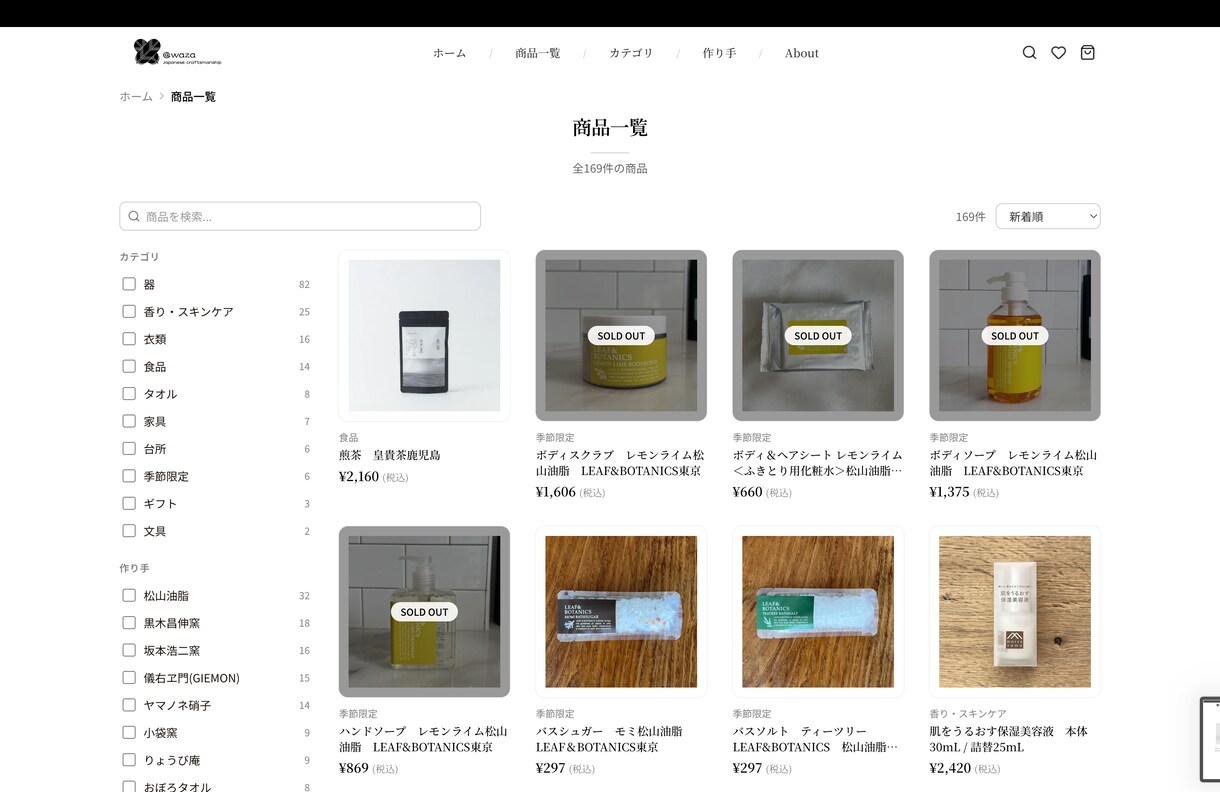Check the 文具 category checkbox

click(x=129, y=531)
